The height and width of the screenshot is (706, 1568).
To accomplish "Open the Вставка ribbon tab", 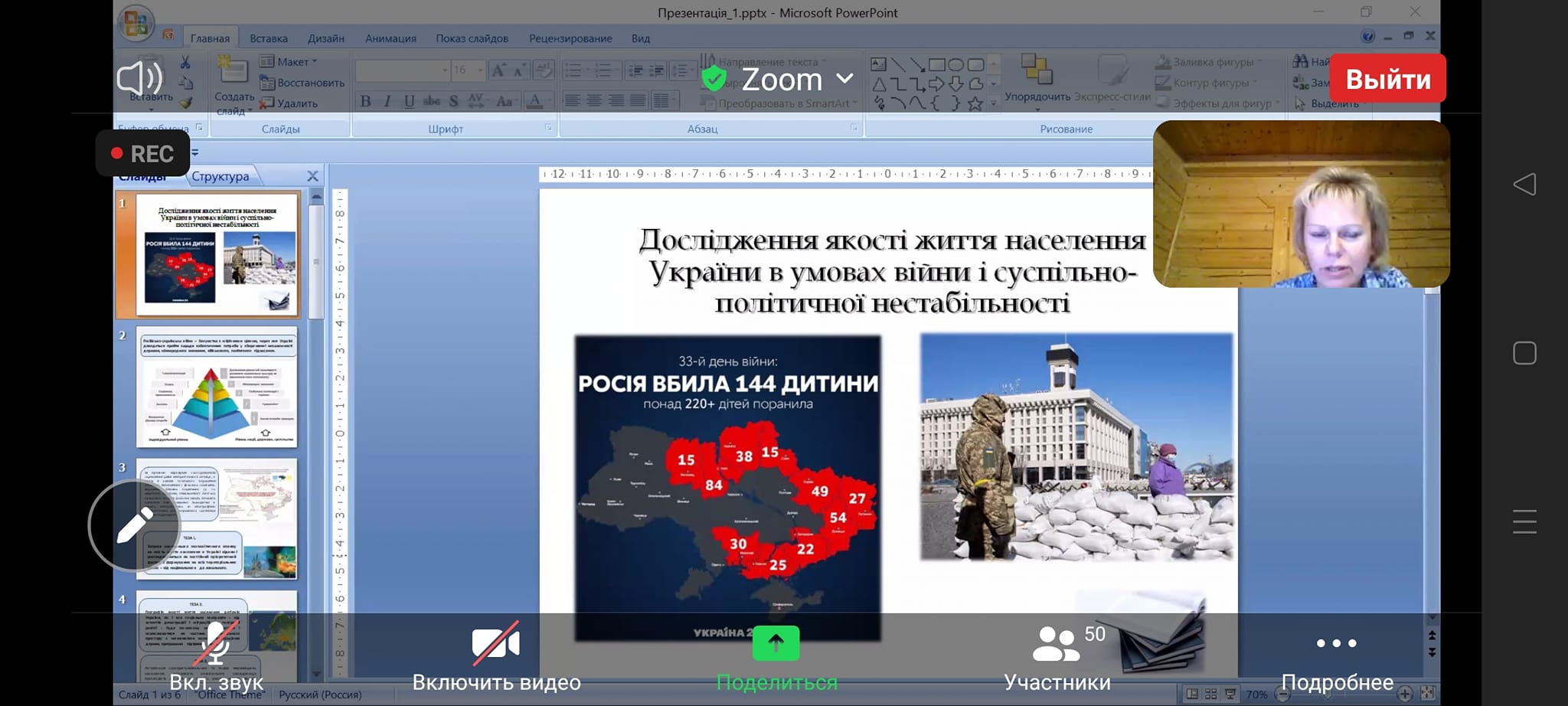I will [x=269, y=38].
